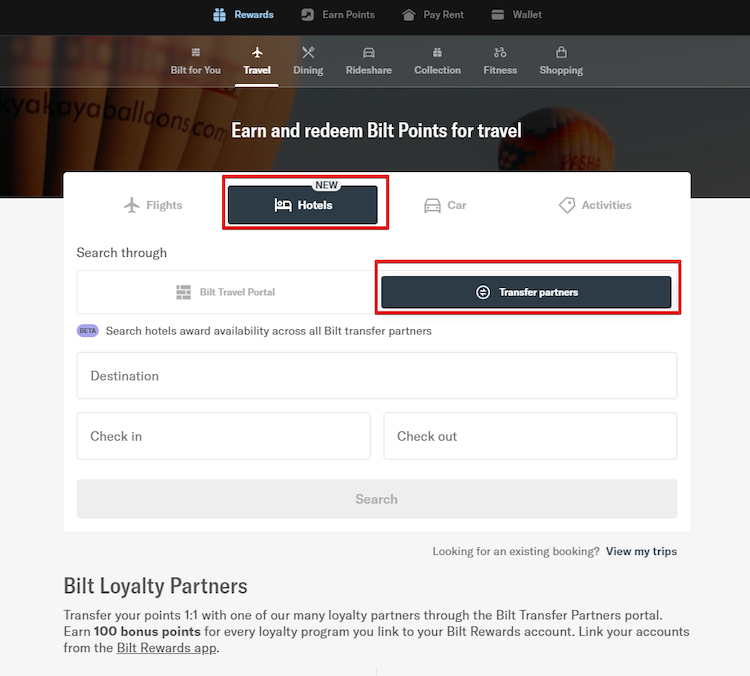750x676 pixels.
Task: Click the BETA badge
Action: point(88,331)
